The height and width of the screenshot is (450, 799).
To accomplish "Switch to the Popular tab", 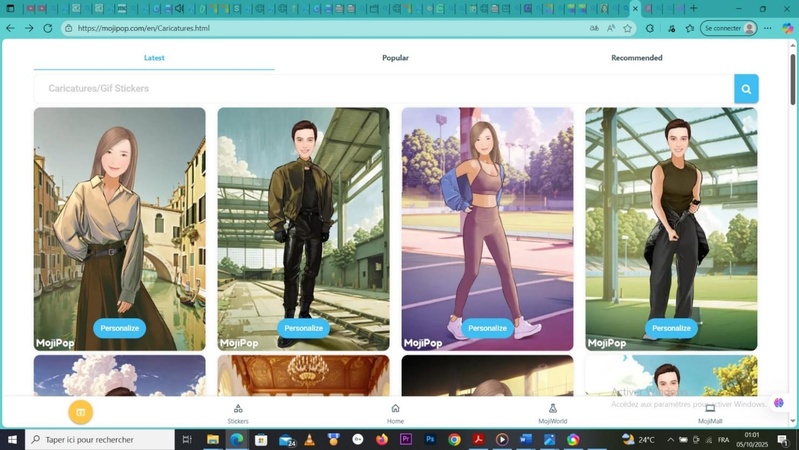I will click(x=395, y=58).
